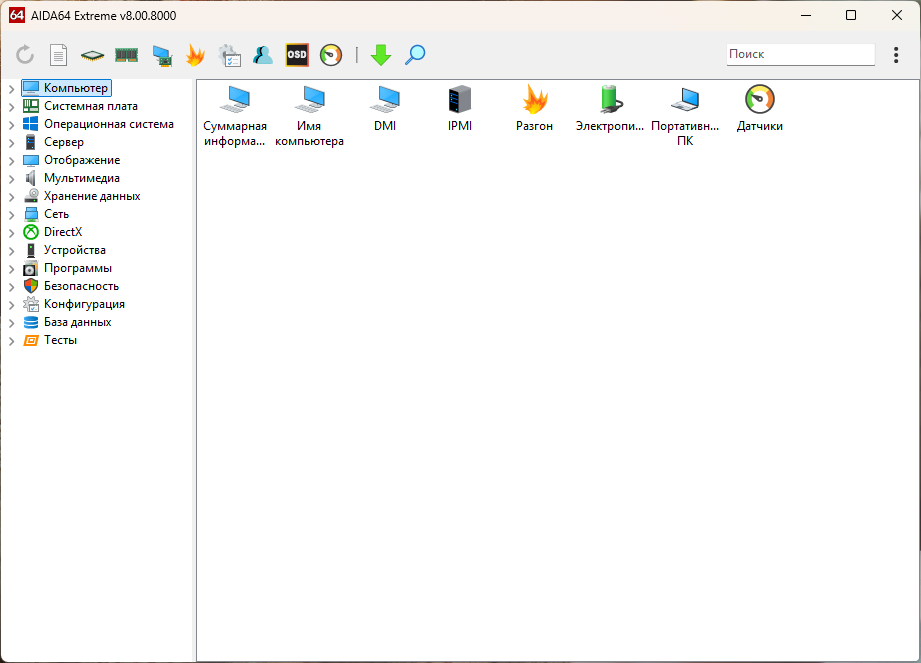Image resolution: width=921 pixels, height=663 pixels.
Task: Open the OSD panel toolbar icon
Action: [x=297, y=55]
